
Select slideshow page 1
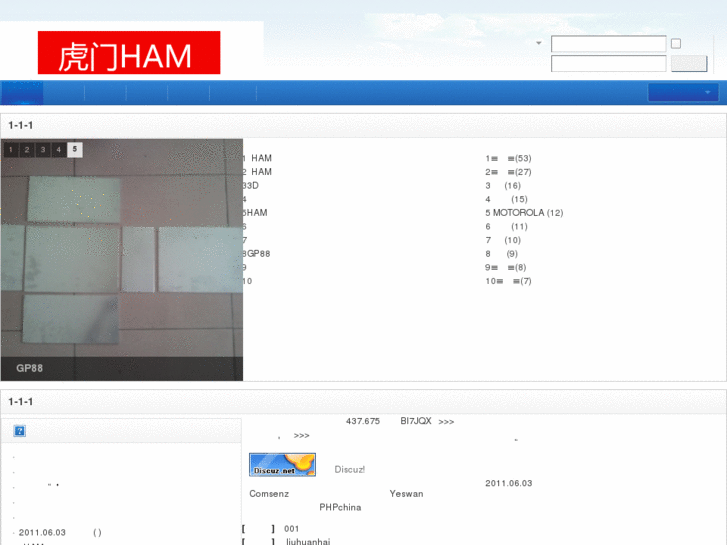click(x=11, y=150)
